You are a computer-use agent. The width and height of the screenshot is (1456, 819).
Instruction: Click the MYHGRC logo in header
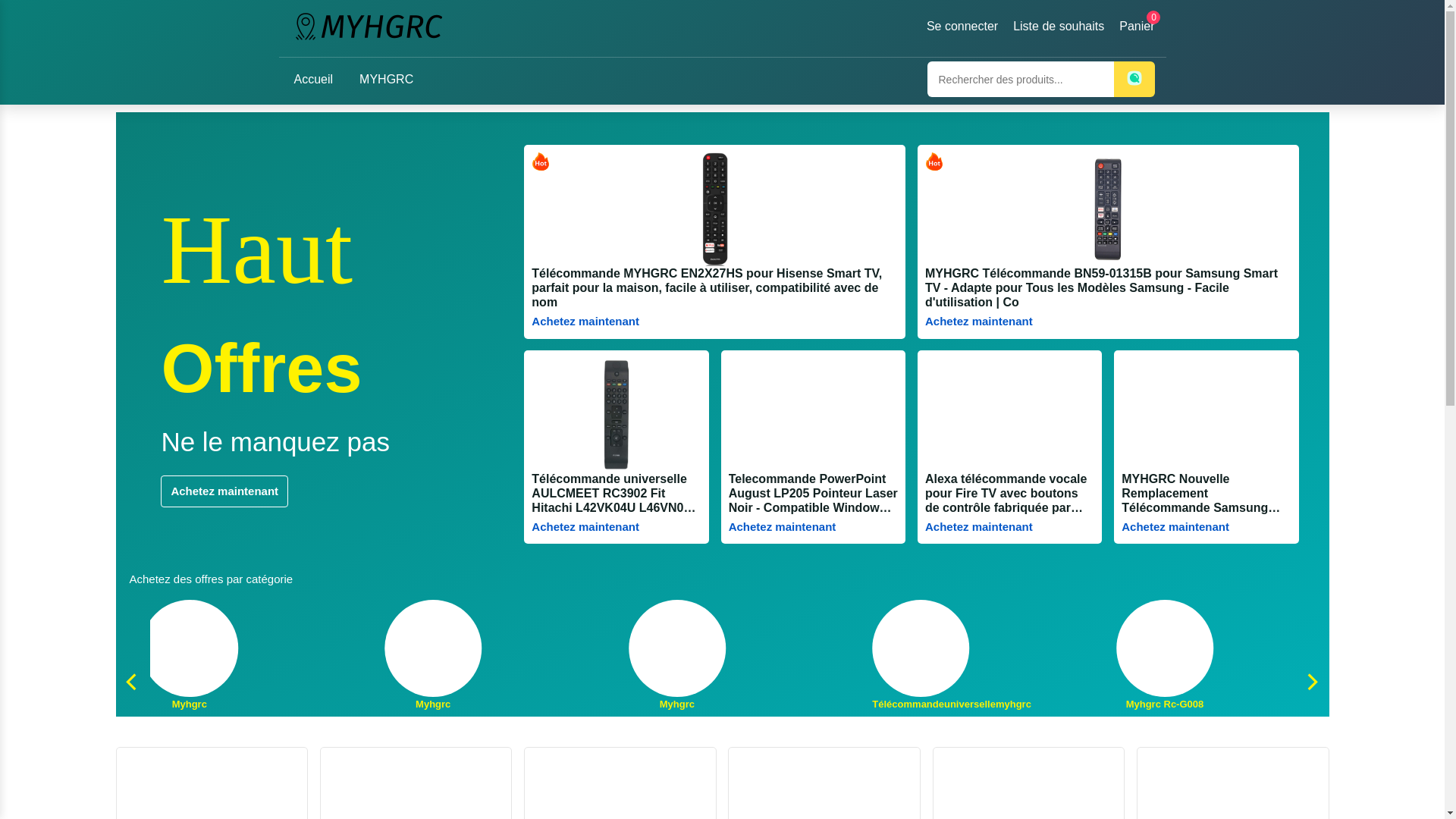tap(369, 27)
